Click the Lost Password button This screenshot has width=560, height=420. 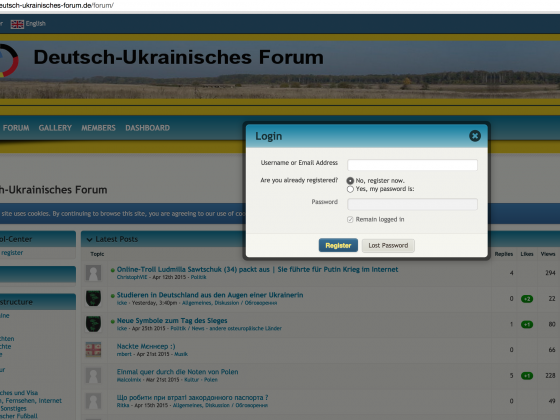388,245
